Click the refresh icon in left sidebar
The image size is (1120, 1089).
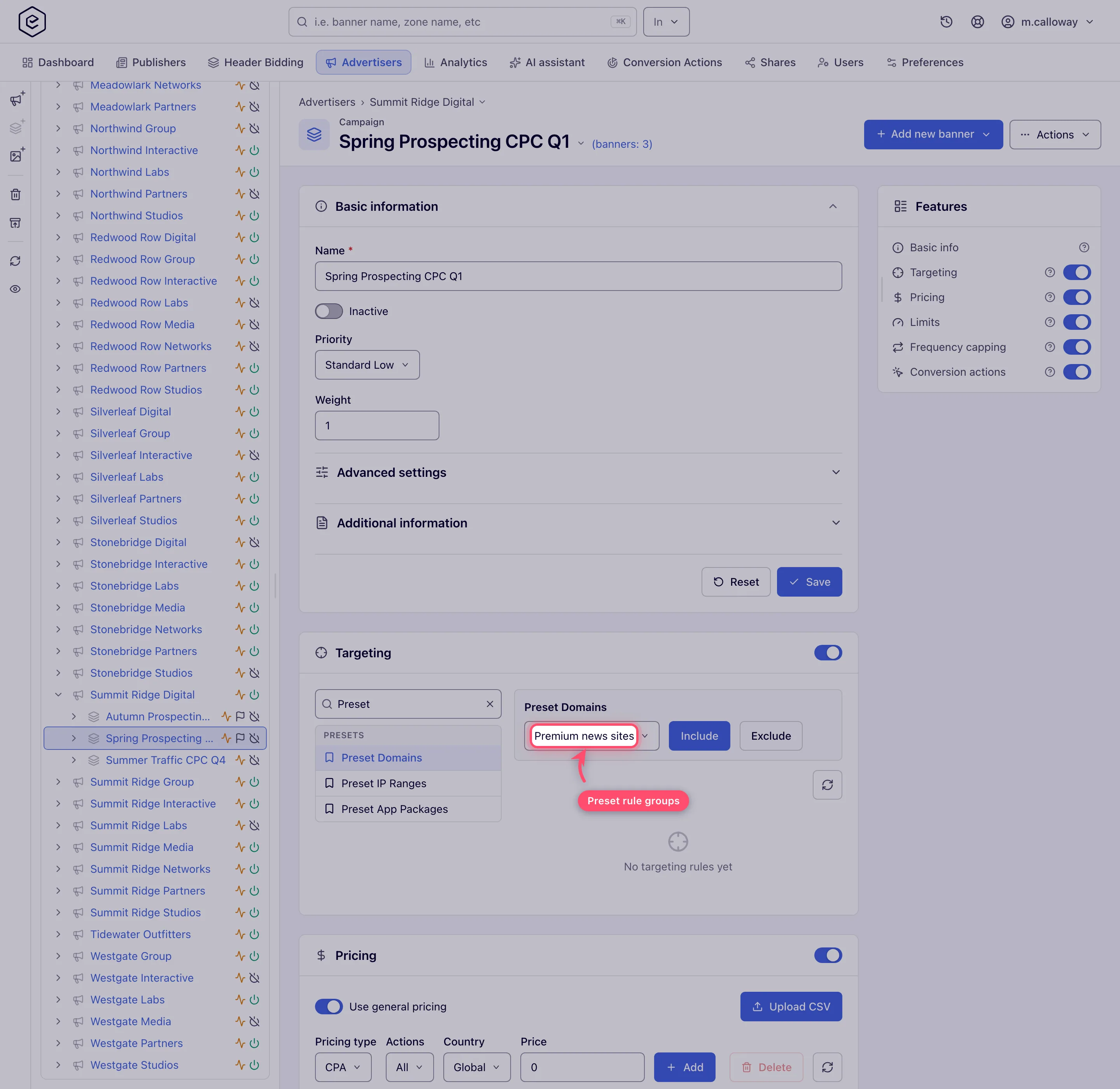[x=16, y=261]
